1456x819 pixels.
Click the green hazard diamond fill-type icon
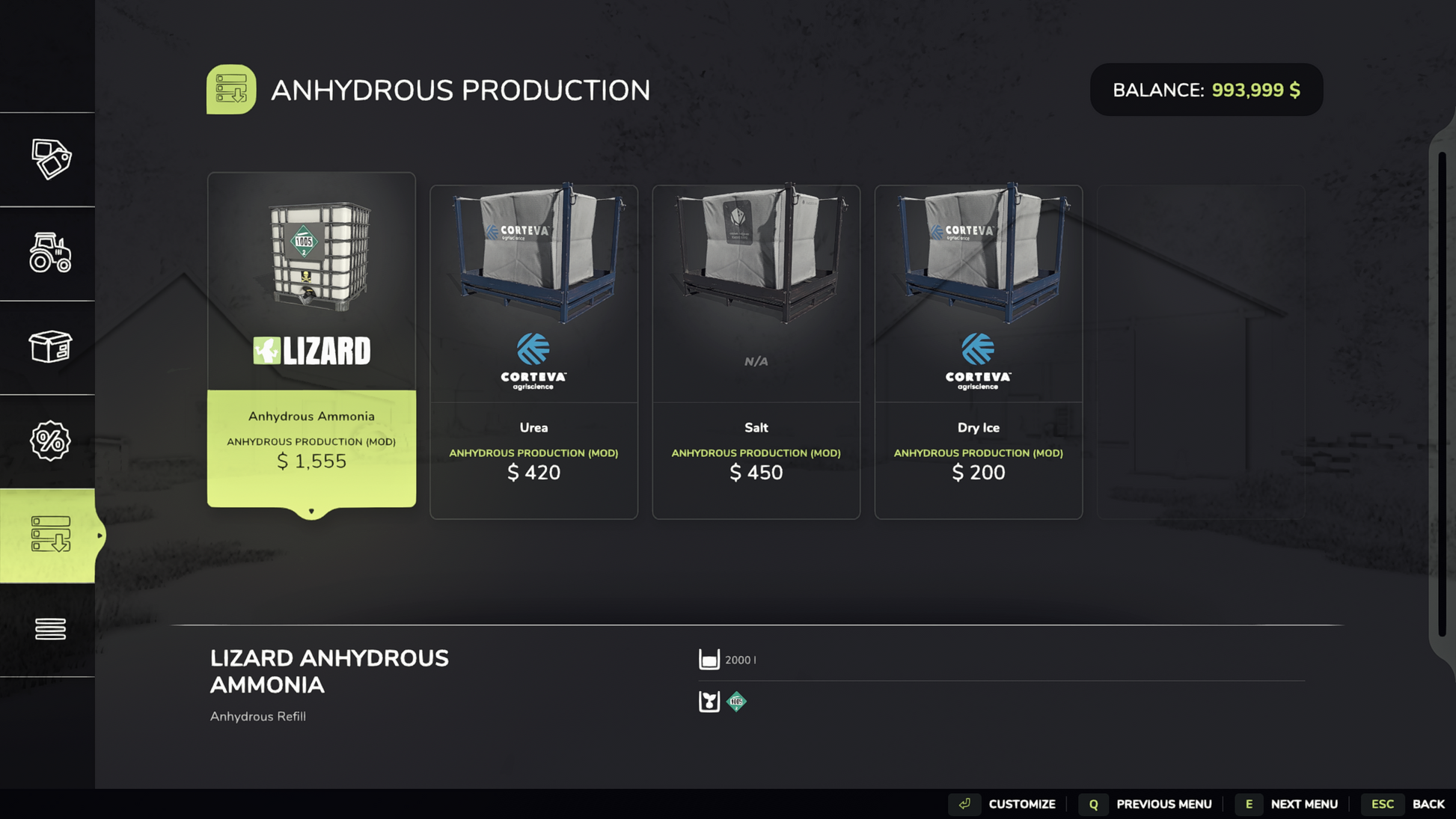click(736, 702)
